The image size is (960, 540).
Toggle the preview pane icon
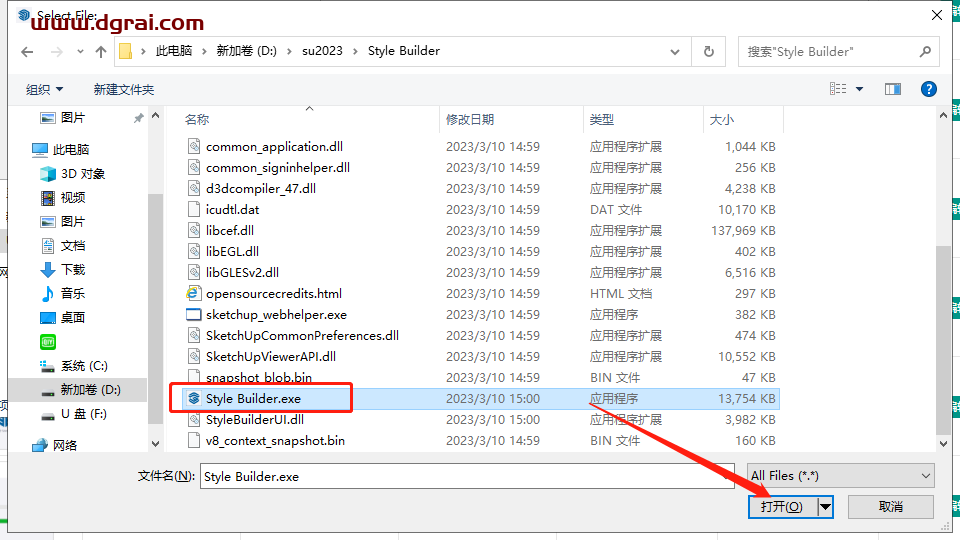tap(893, 89)
